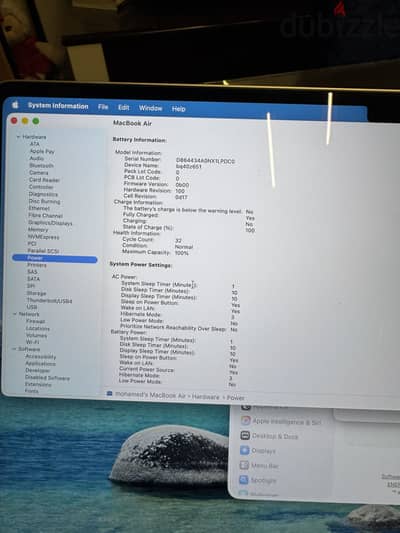Select Wi-Fi under Network
400x533 pixels.
32,342
